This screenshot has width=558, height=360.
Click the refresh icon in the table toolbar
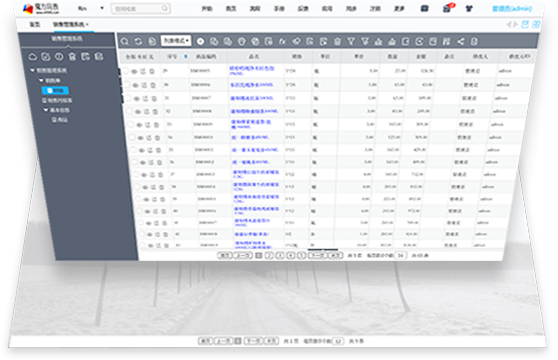click(x=138, y=42)
